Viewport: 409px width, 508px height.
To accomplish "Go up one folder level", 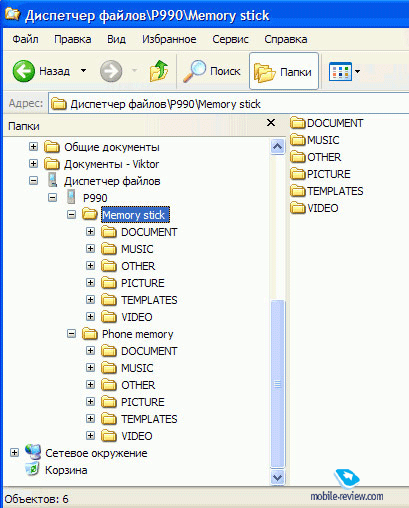I will pos(159,71).
